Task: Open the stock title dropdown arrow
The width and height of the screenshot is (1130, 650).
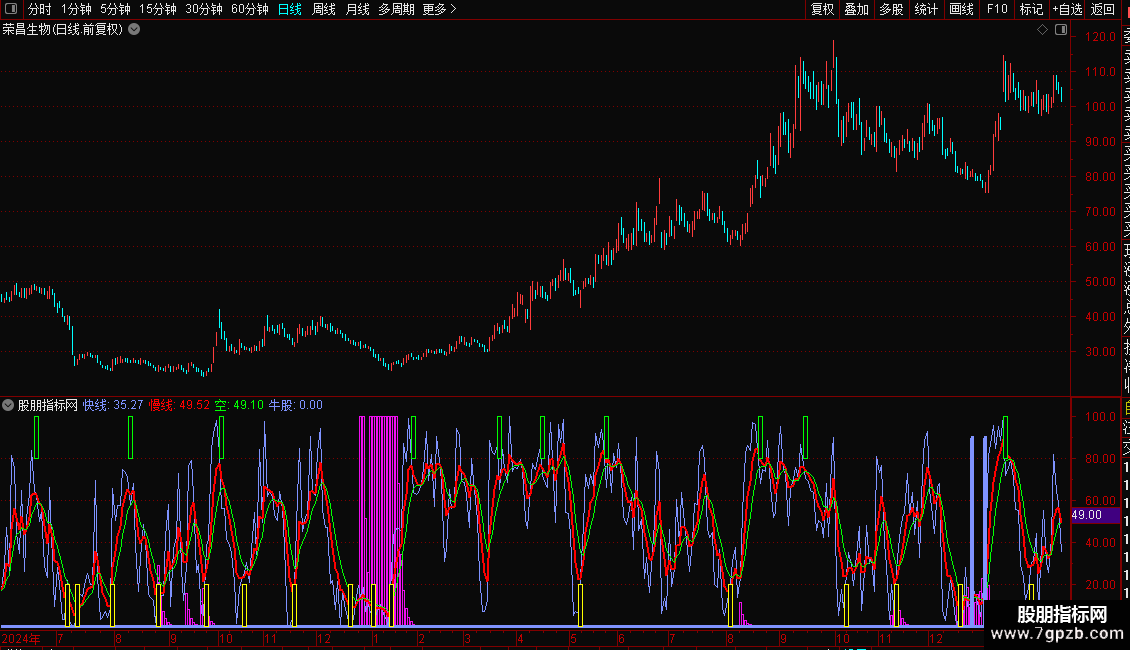Action: pyautogui.click(x=134, y=30)
